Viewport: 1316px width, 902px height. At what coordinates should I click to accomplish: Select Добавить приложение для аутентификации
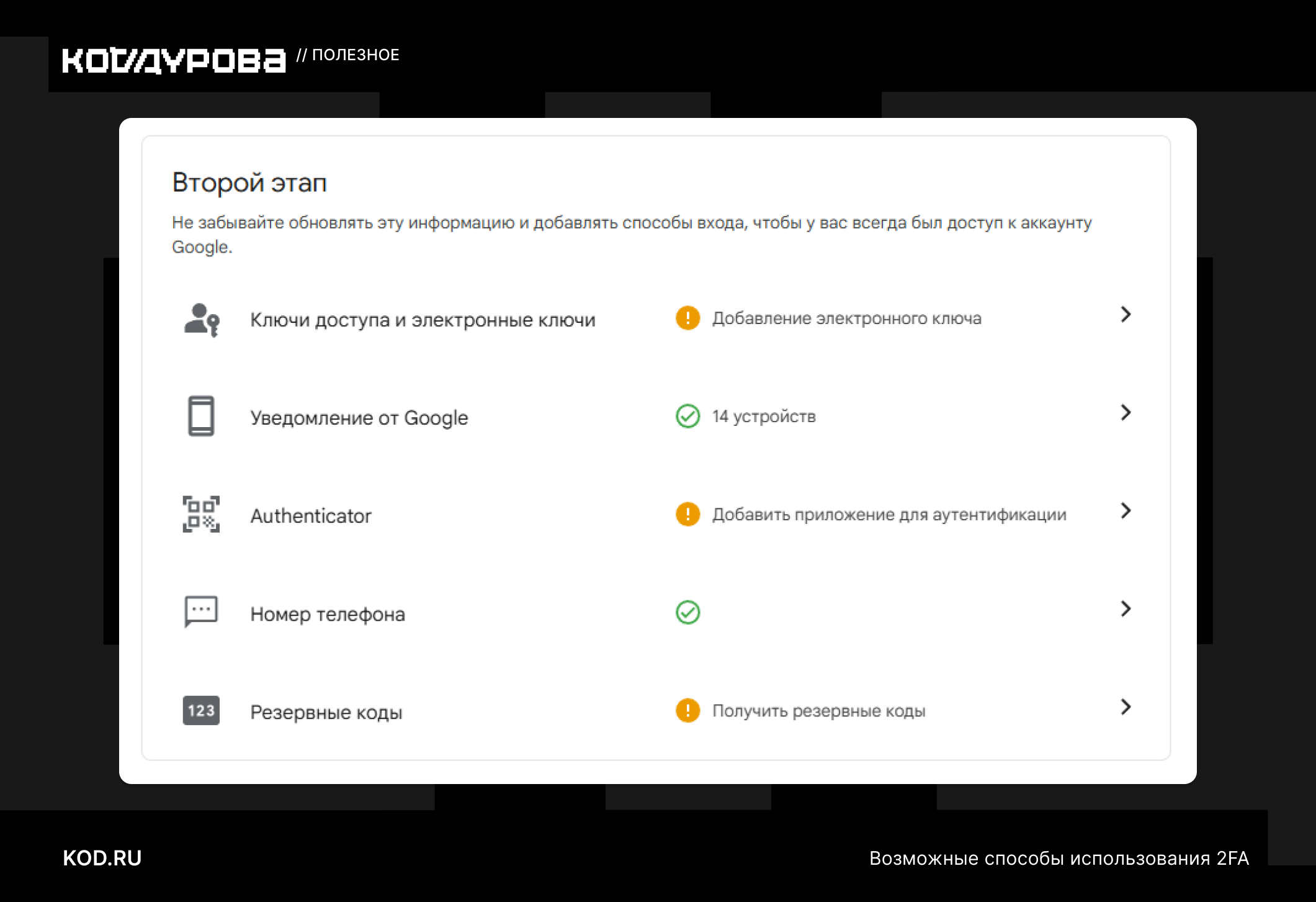tap(889, 515)
